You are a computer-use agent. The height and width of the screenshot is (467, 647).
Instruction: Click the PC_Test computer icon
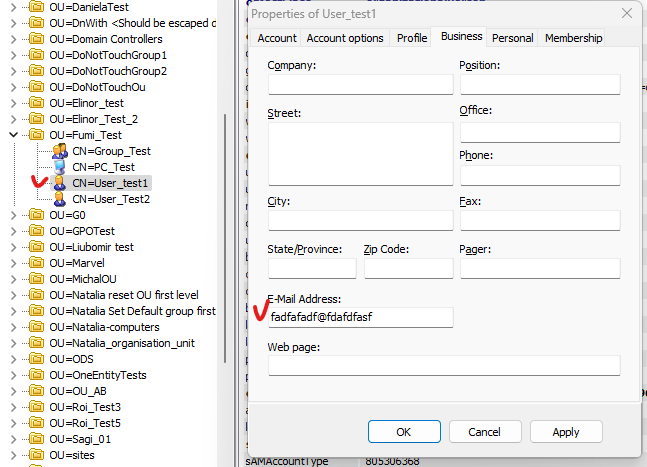(59, 167)
